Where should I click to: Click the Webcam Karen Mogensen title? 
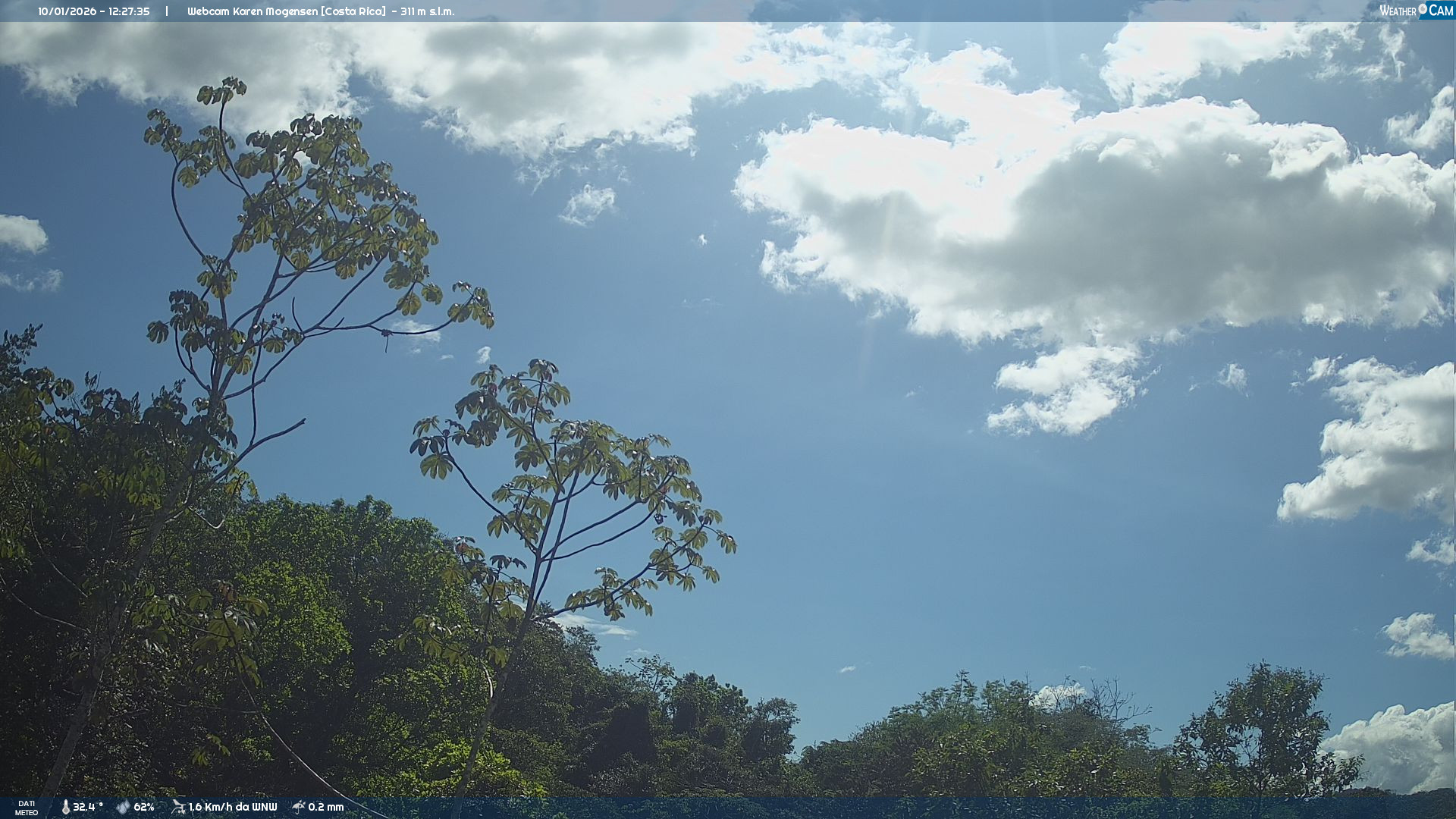[253, 11]
